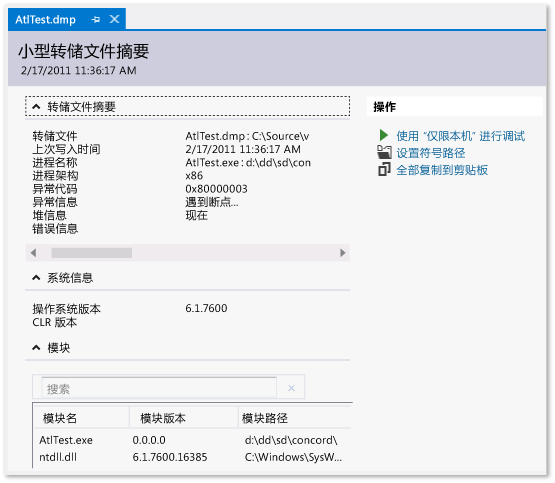Click the 错误信息 label
The image size is (555, 483).
[55, 229]
